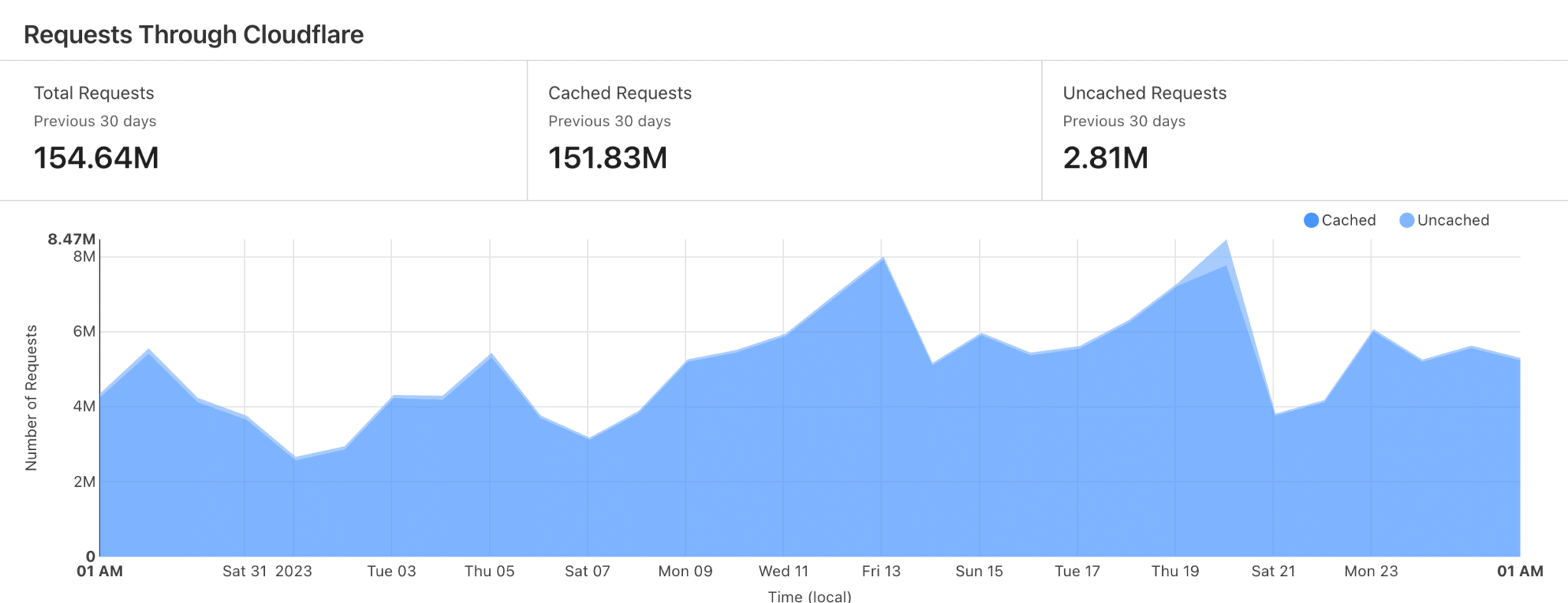Click the Tue 17 x-axis label
The image size is (1568, 603).
coord(1077,572)
